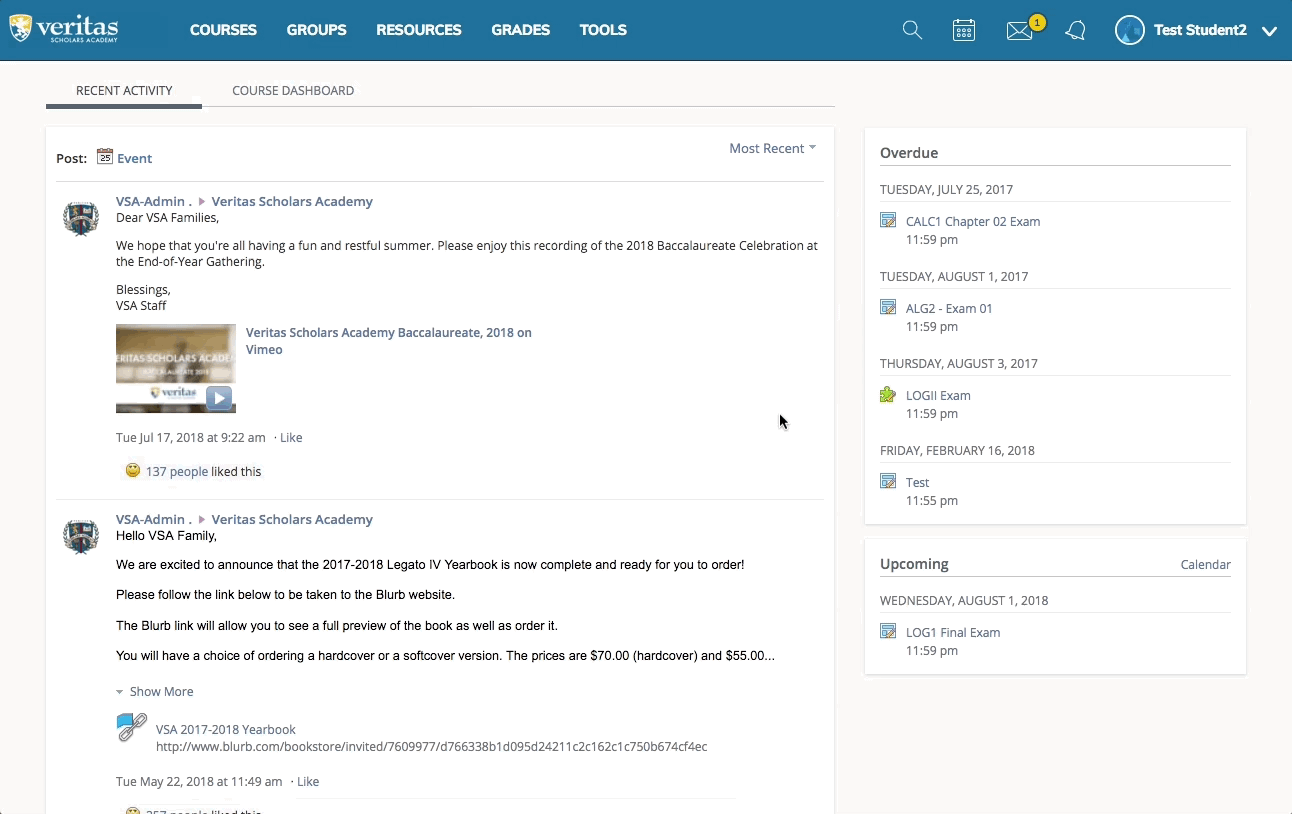Like the May 22, 2018 Yearbook post
This screenshot has height=814, width=1292.
click(308, 781)
